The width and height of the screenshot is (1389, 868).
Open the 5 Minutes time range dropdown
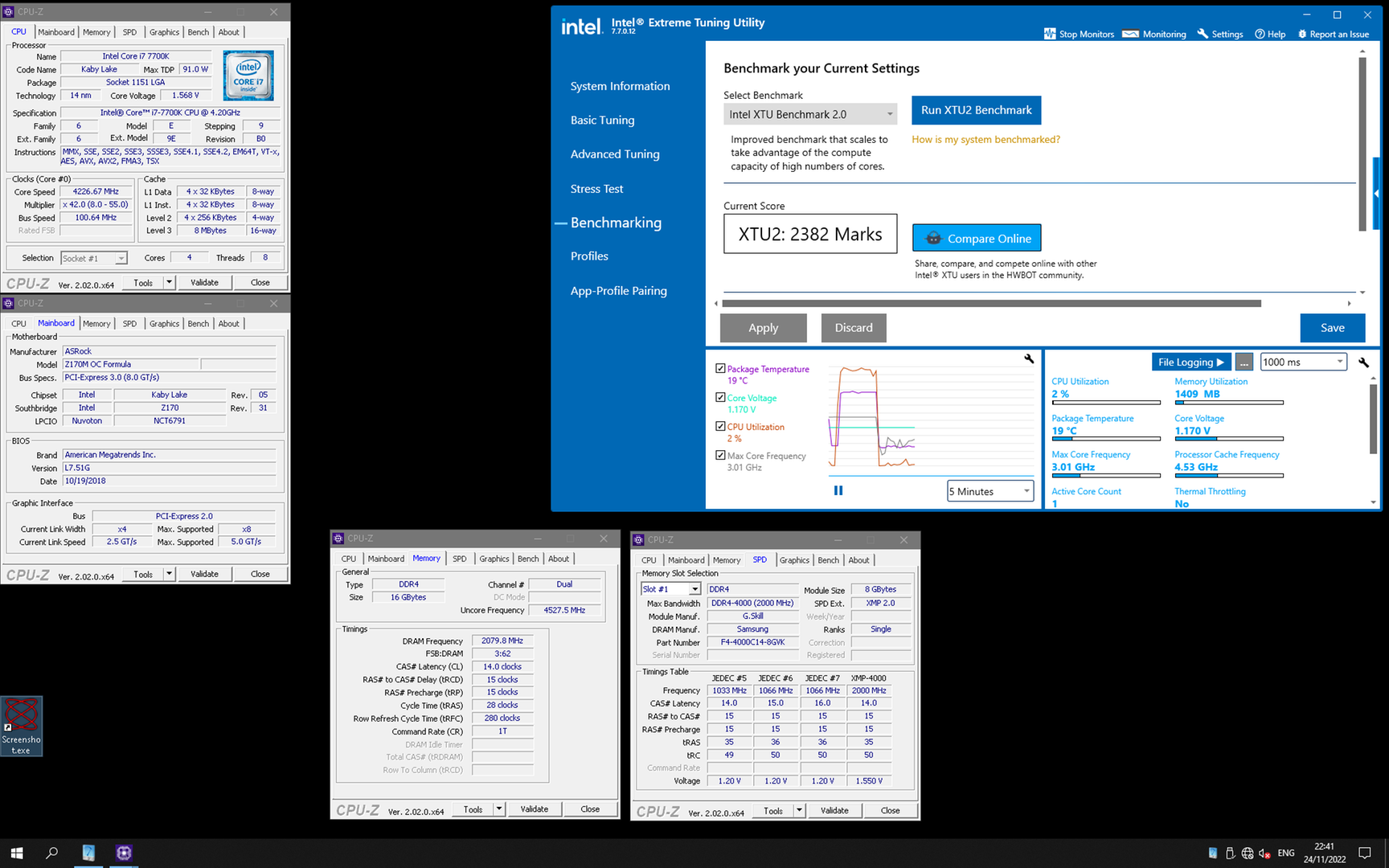click(x=990, y=491)
